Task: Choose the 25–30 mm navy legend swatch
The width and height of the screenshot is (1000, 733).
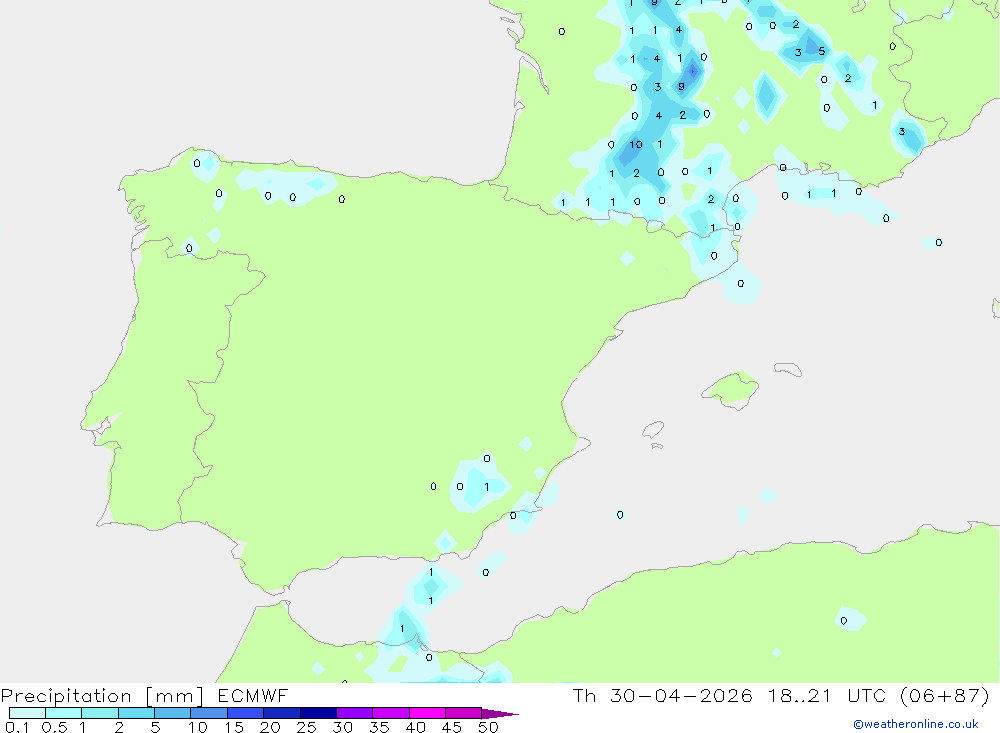Action: [318, 713]
